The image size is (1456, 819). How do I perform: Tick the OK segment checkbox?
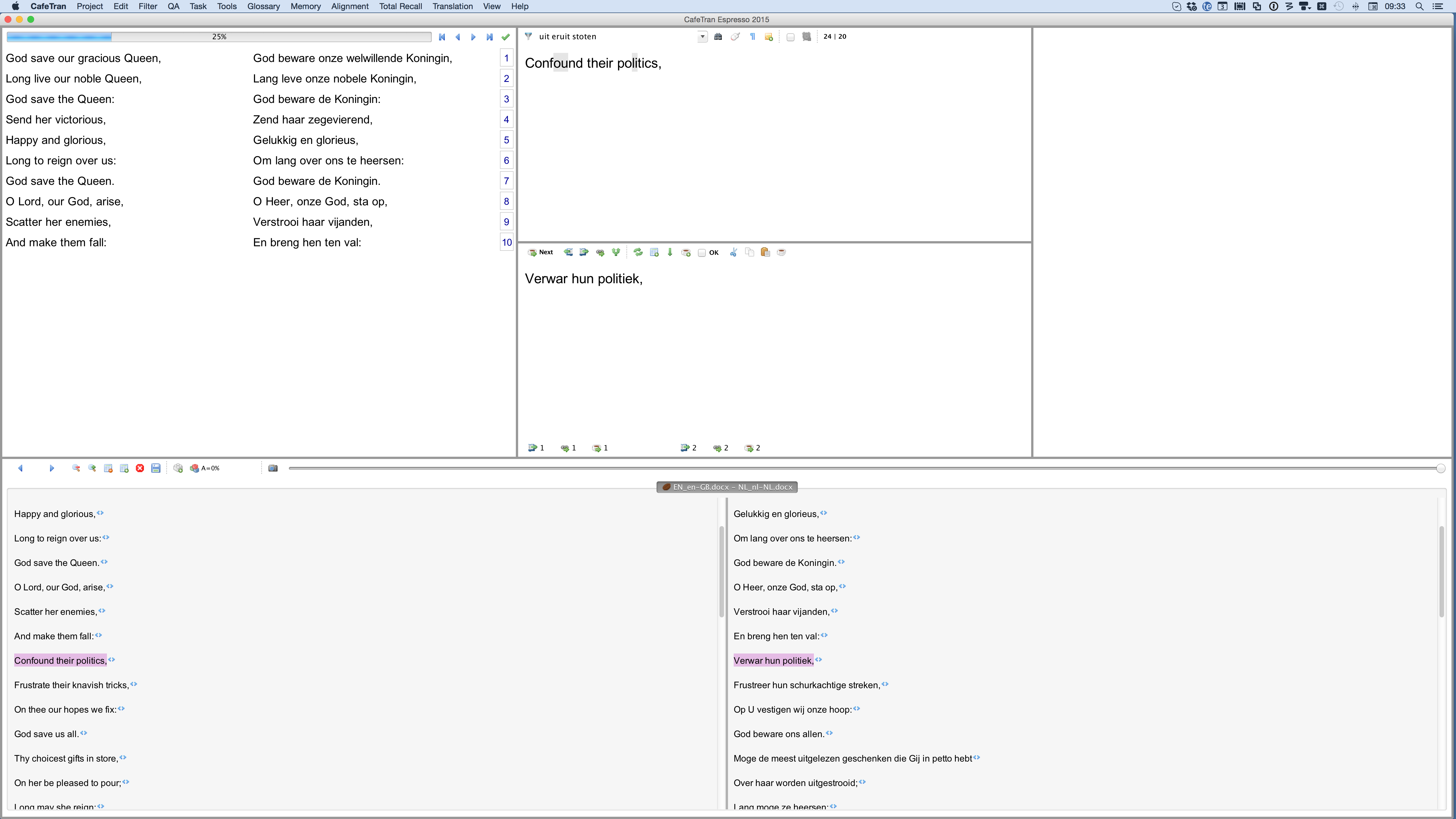pyautogui.click(x=702, y=253)
